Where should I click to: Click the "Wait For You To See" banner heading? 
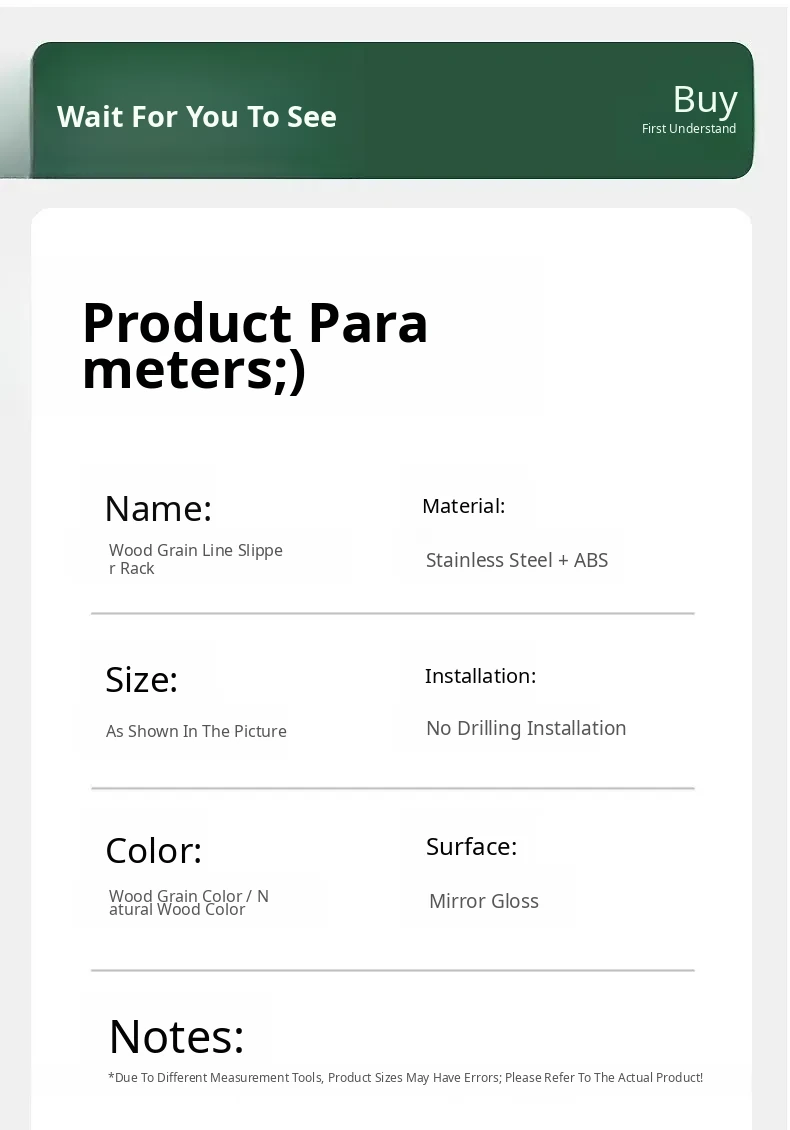tap(197, 117)
